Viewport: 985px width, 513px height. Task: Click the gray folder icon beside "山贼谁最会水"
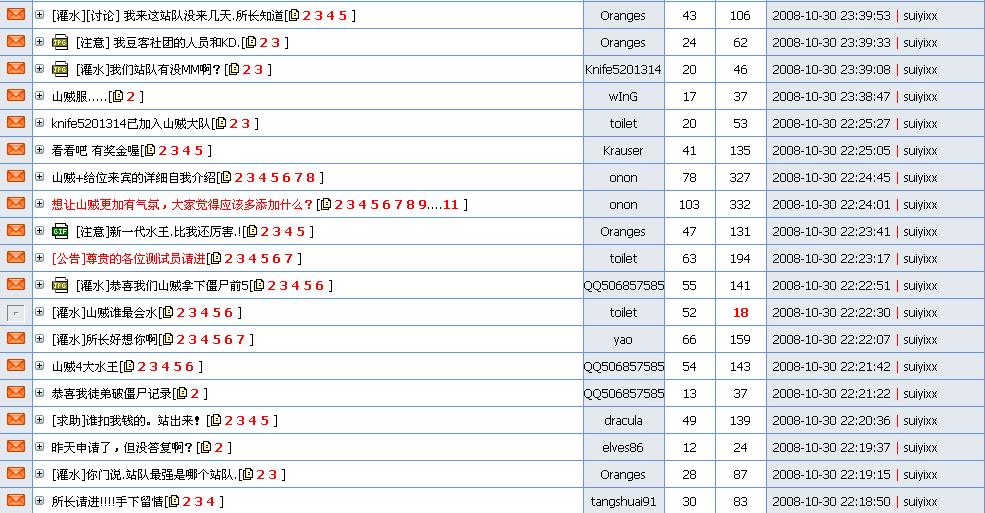[16, 313]
